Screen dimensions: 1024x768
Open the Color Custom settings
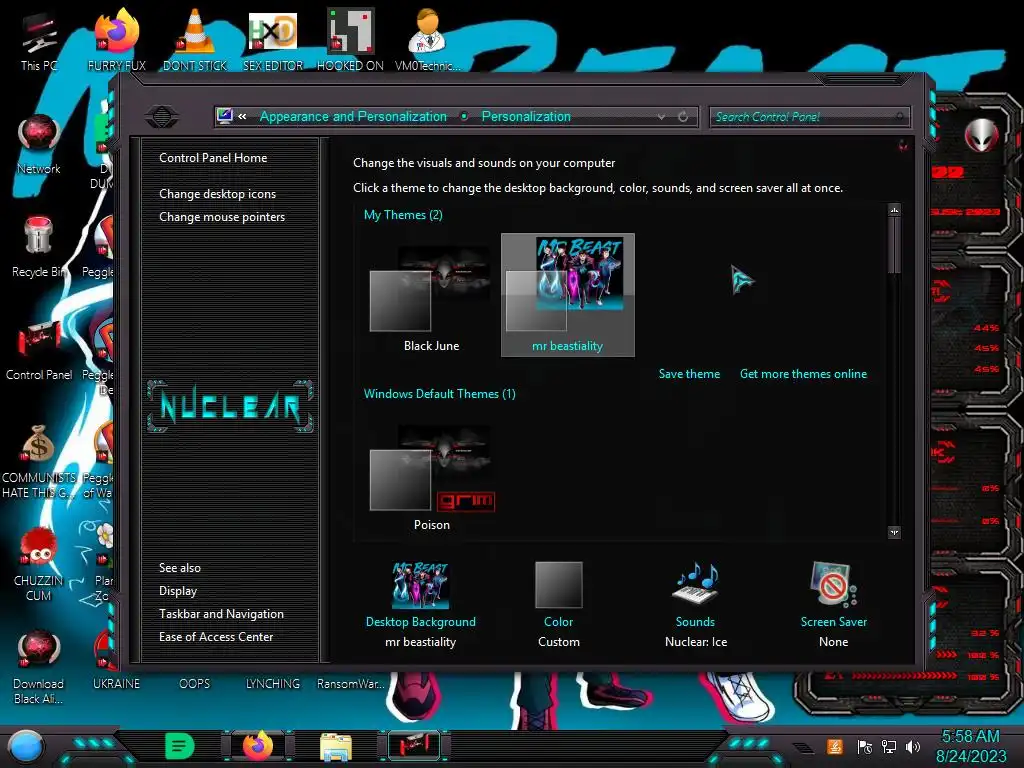tap(558, 604)
